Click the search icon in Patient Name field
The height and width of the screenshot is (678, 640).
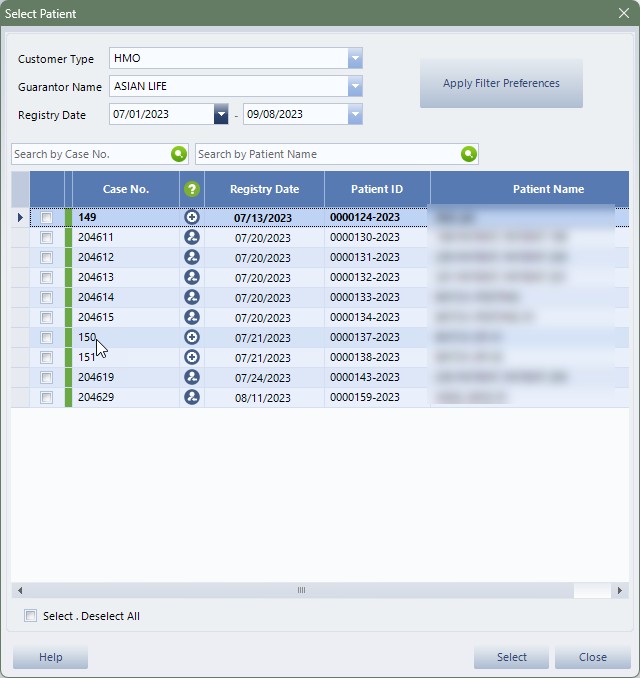point(468,154)
